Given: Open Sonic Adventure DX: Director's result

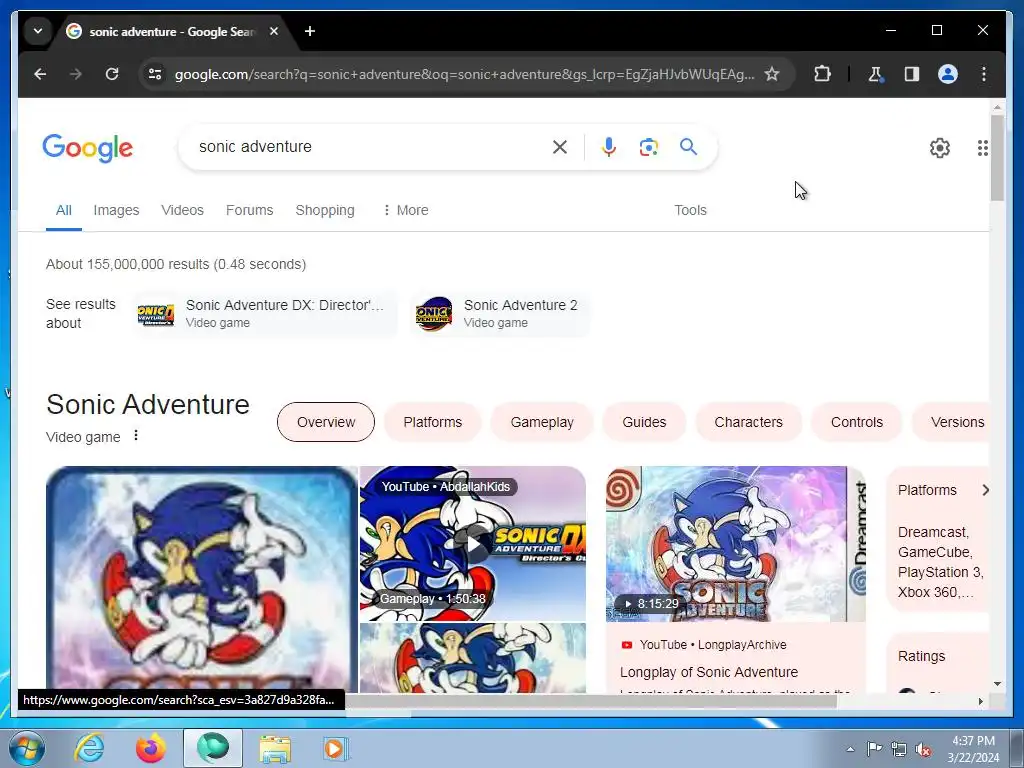Looking at the screenshot, I should (265, 313).
